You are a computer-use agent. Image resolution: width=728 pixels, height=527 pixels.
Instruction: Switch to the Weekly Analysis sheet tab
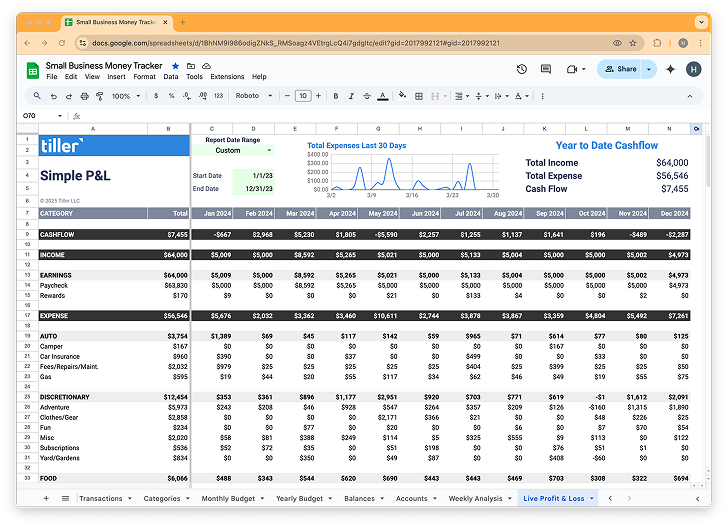pyautogui.click(x=475, y=498)
